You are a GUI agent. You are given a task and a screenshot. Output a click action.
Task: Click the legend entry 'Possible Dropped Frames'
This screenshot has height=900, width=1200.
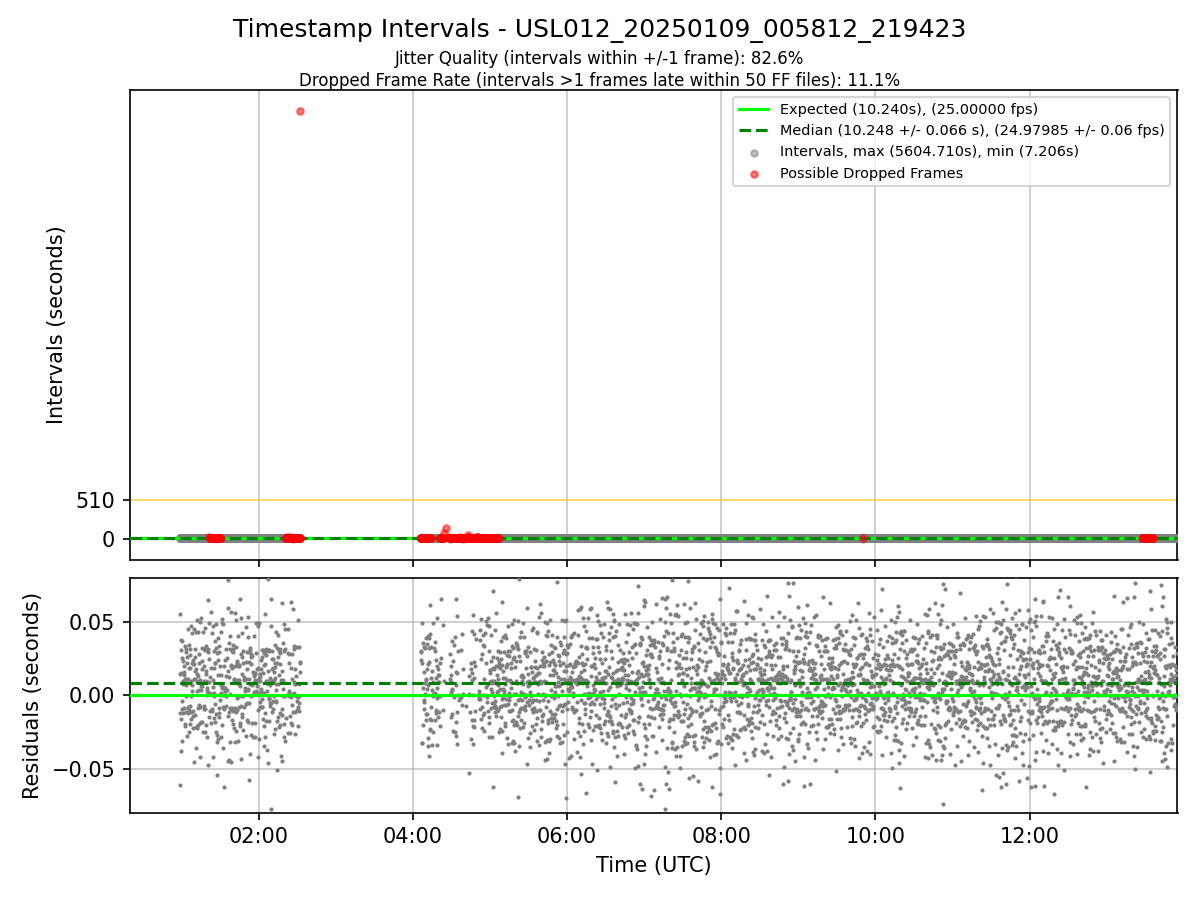click(x=871, y=173)
